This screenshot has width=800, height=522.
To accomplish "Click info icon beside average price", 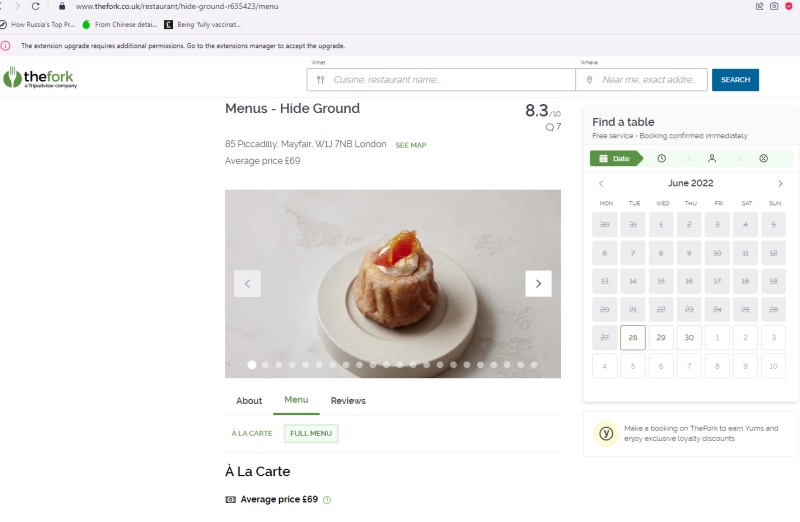I will pyautogui.click(x=327, y=500).
